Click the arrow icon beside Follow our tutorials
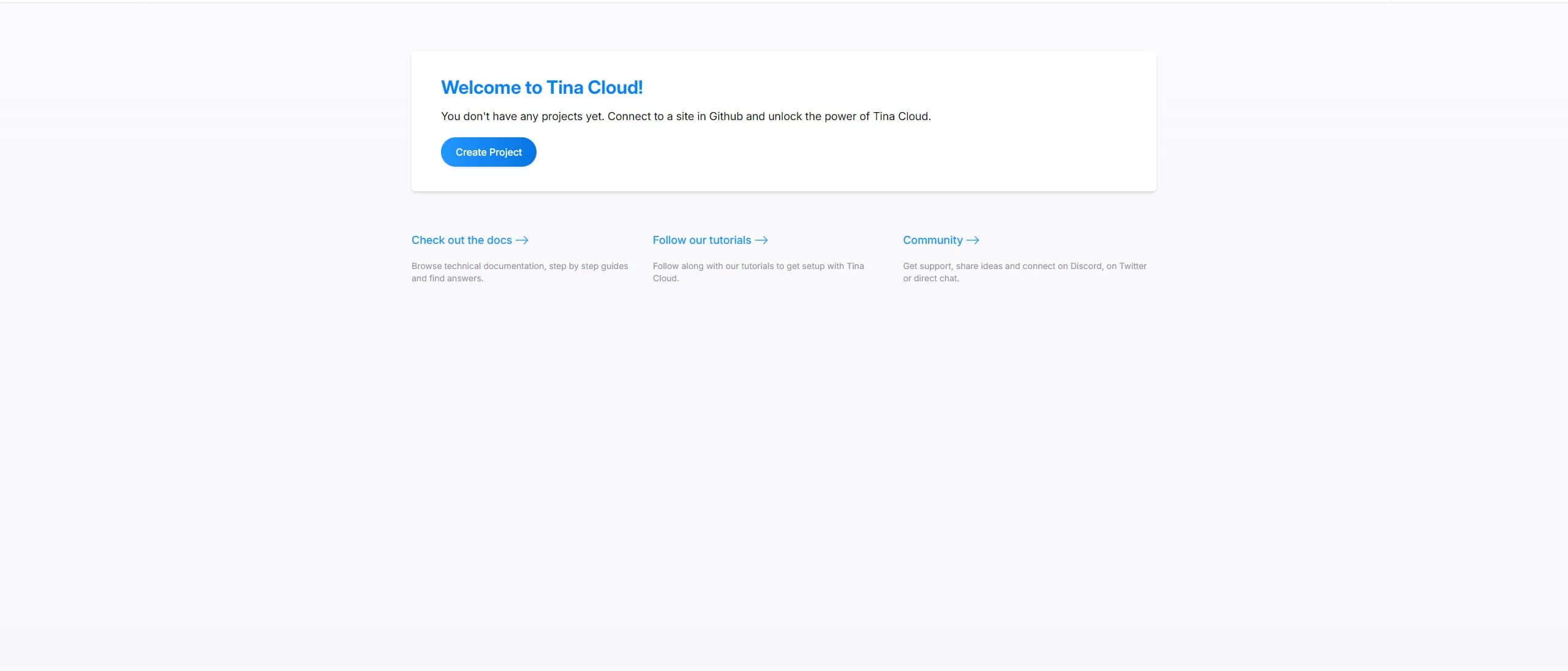 tap(761, 240)
